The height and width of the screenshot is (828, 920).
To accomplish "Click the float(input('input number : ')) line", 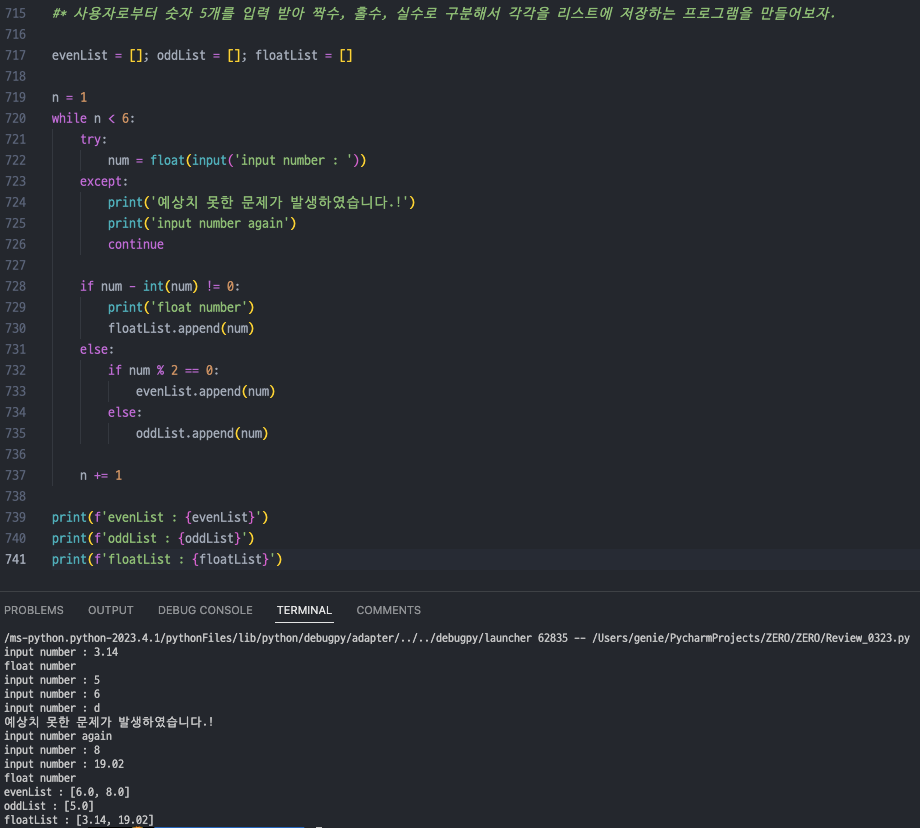I will pyautogui.click(x=237, y=160).
